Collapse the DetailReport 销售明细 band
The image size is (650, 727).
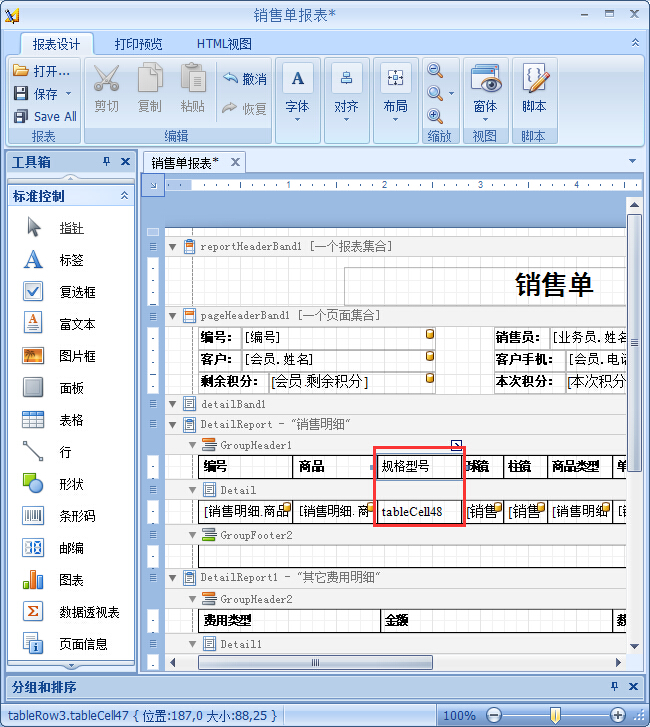point(172,425)
